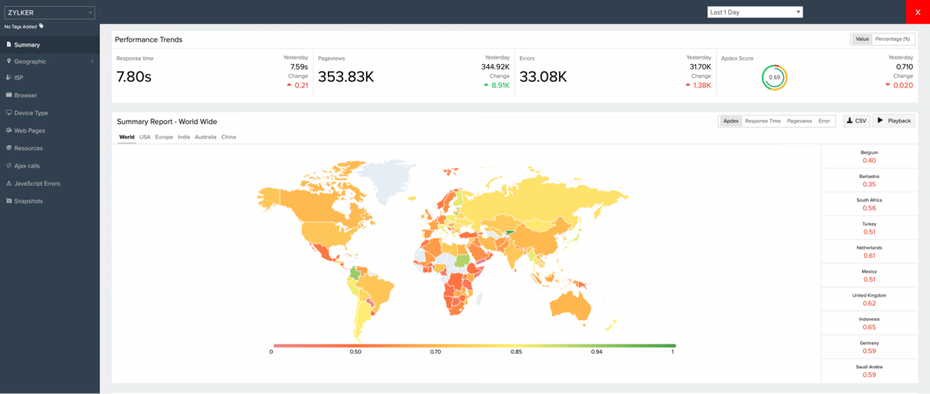
Task: Click the Barbados 0.35 entry
Action: (x=870, y=180)
